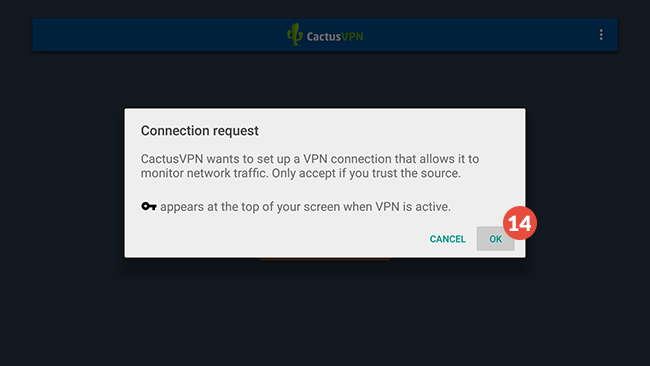
Task: Click the 'appears at the top' note
Action: point(305,206)
